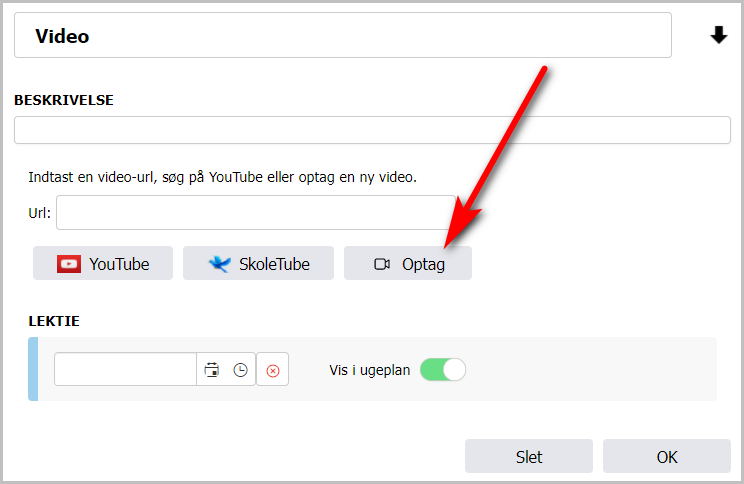Viewport: 744px width, 484px height.
Task: Delete the video with Slet button
Action: coord(529,456)
